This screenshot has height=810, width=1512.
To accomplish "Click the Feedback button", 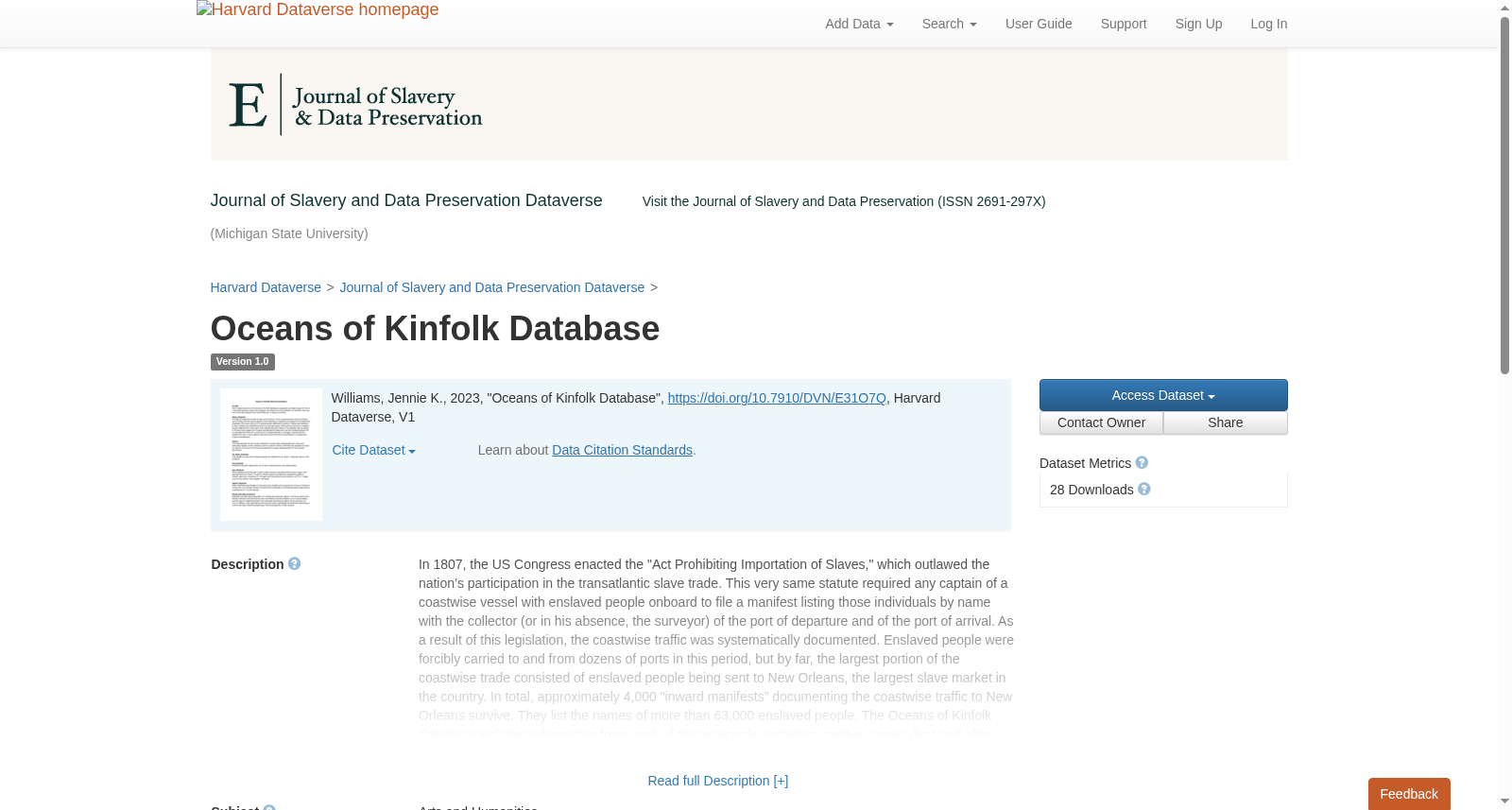I will 1409,794.
